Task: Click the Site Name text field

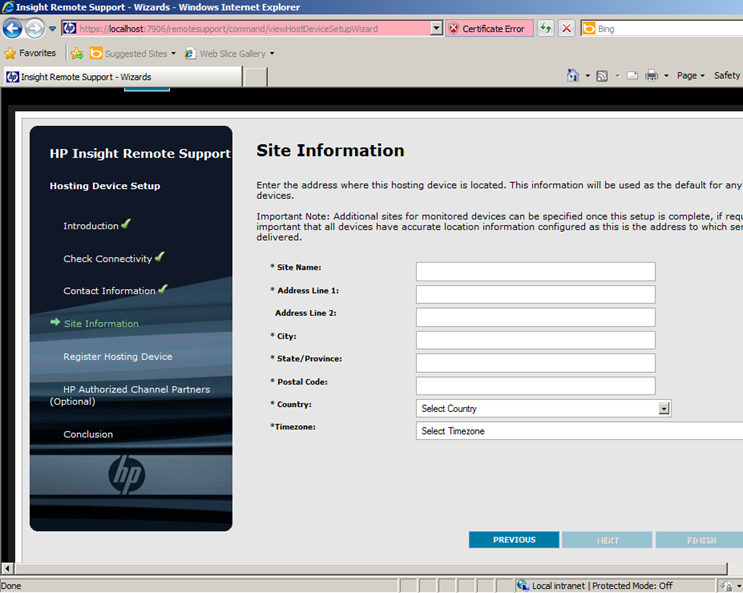Action: pyautogui.click(x=535, y=272)
